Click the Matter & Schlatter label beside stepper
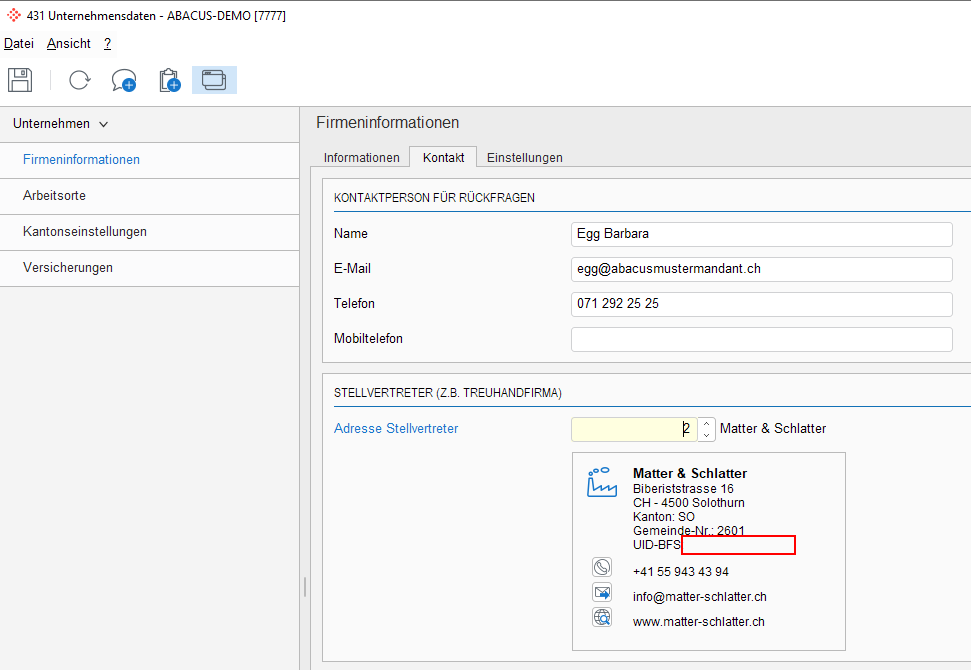 coord(773,429)
